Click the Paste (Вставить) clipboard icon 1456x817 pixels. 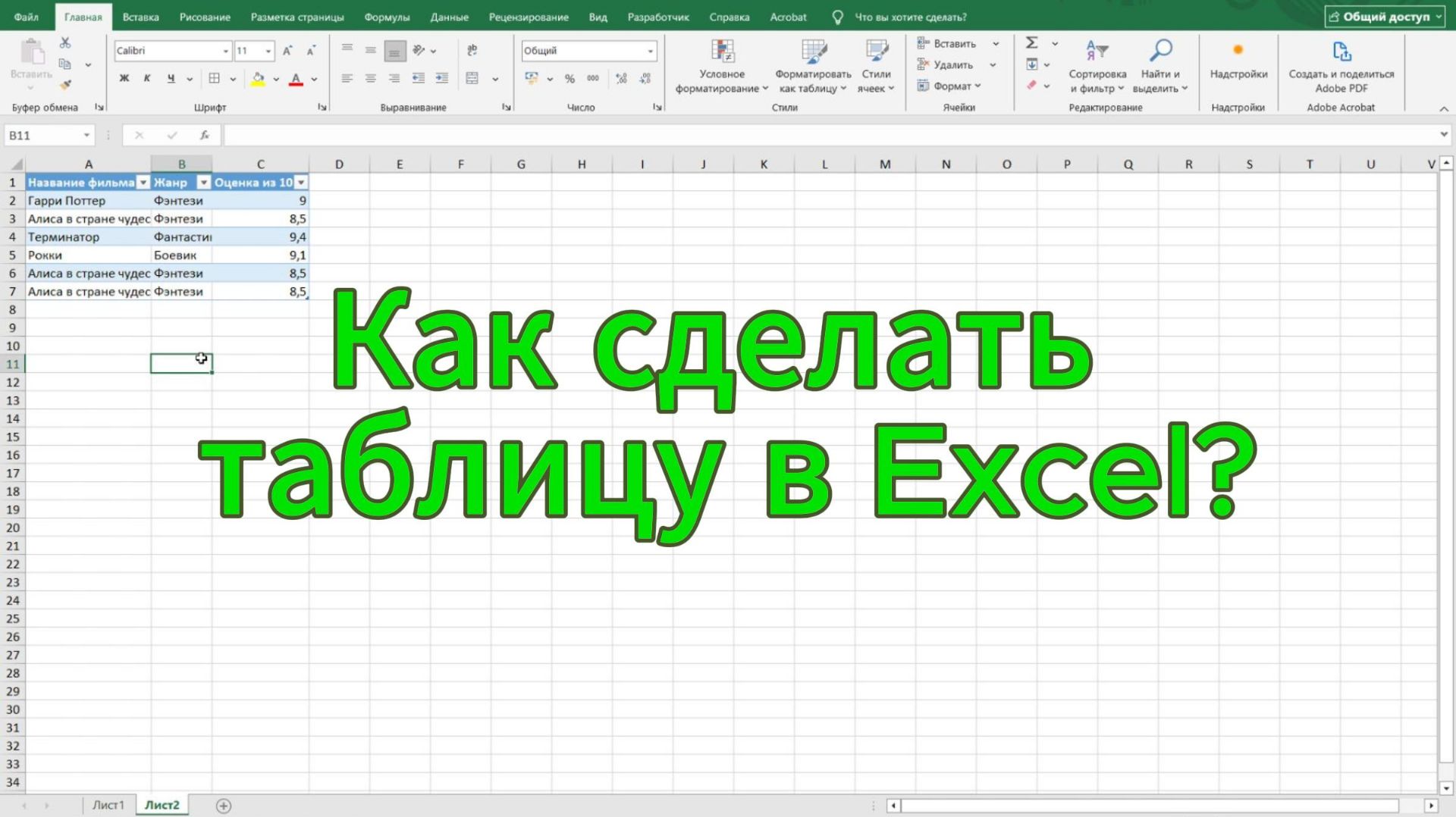(x=31, y=52)
